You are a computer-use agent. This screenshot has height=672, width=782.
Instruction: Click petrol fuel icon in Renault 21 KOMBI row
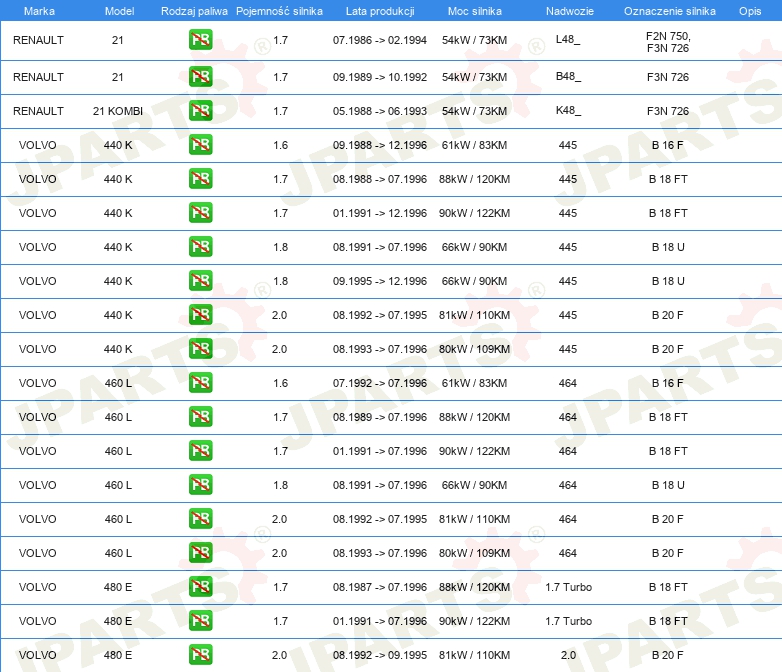coord(200,111)
